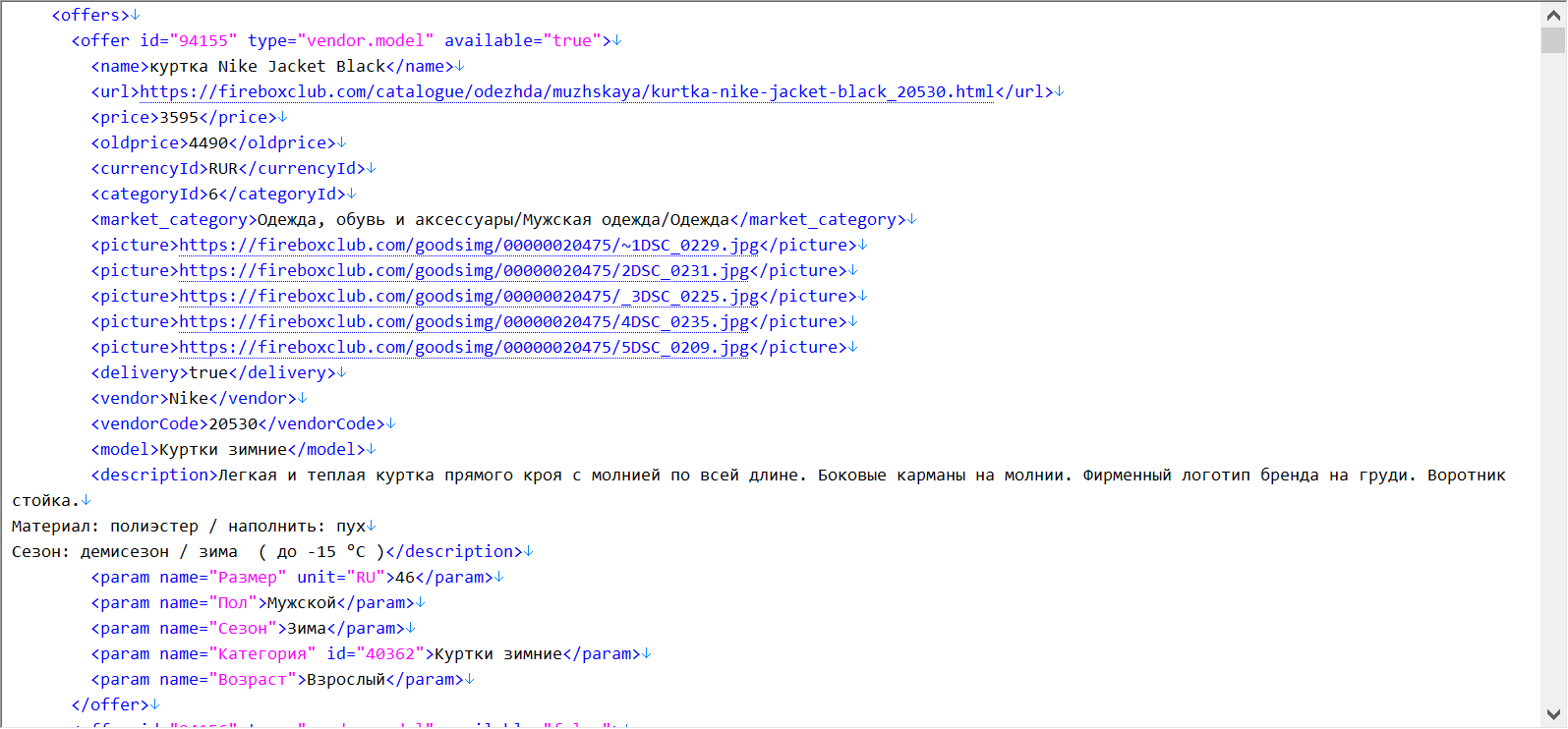1568x729 pixels.
Task: Click the name text "куртка Nike Jacket Black"
Action: pyautogui.click(x=267, y=66)
